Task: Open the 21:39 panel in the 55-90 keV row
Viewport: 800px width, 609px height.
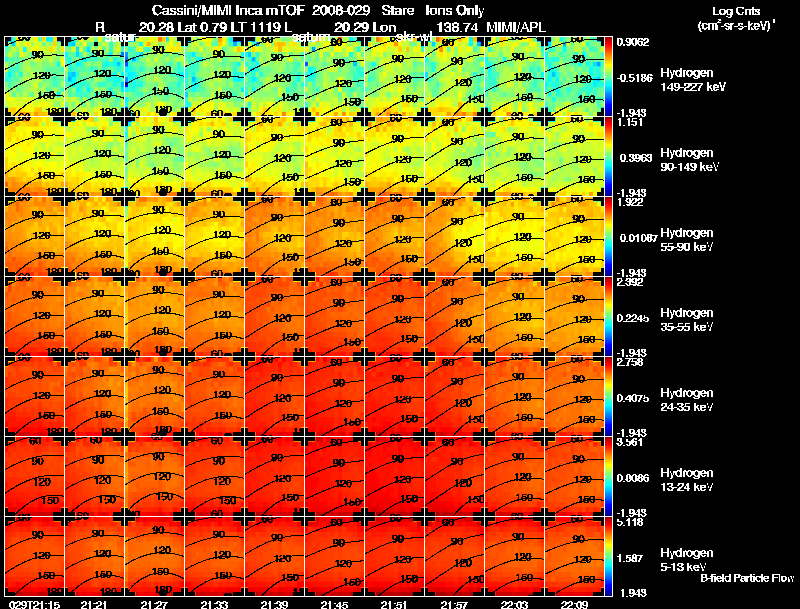Action: (274, 237)
